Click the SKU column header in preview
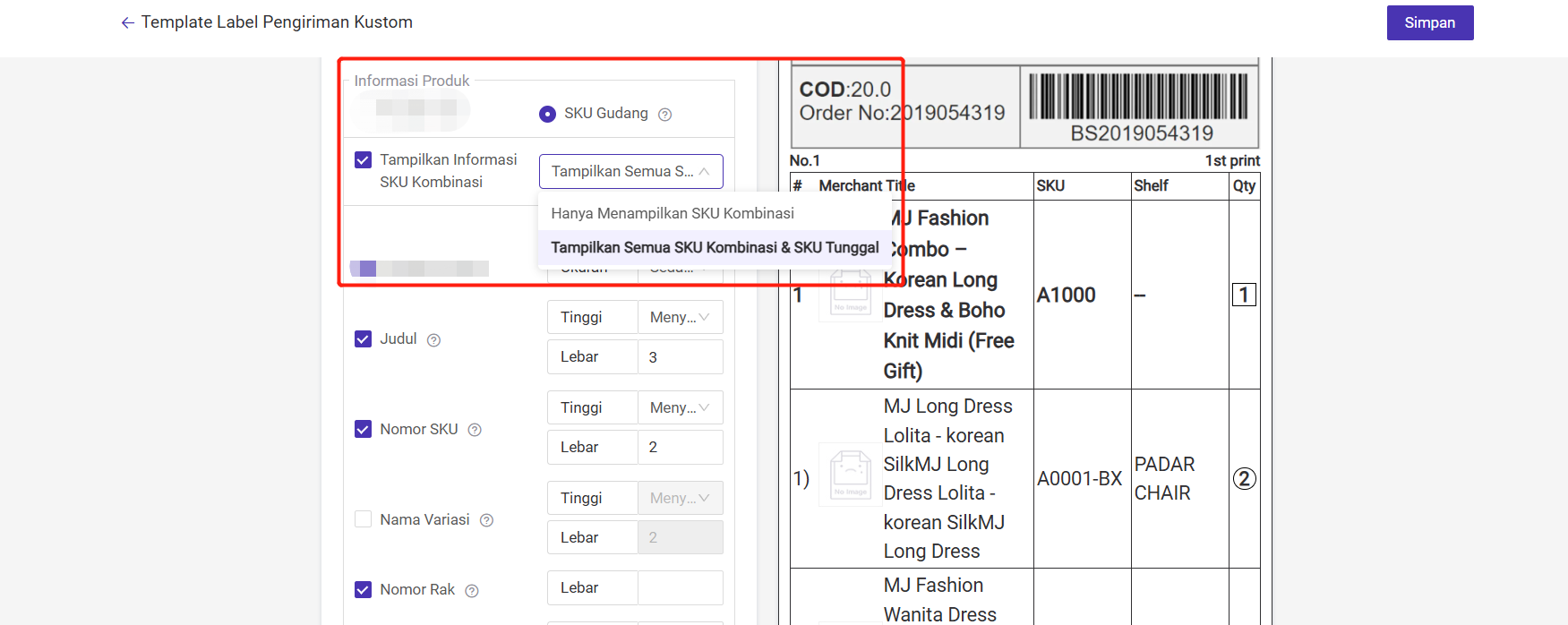 tap(1050, 186)
